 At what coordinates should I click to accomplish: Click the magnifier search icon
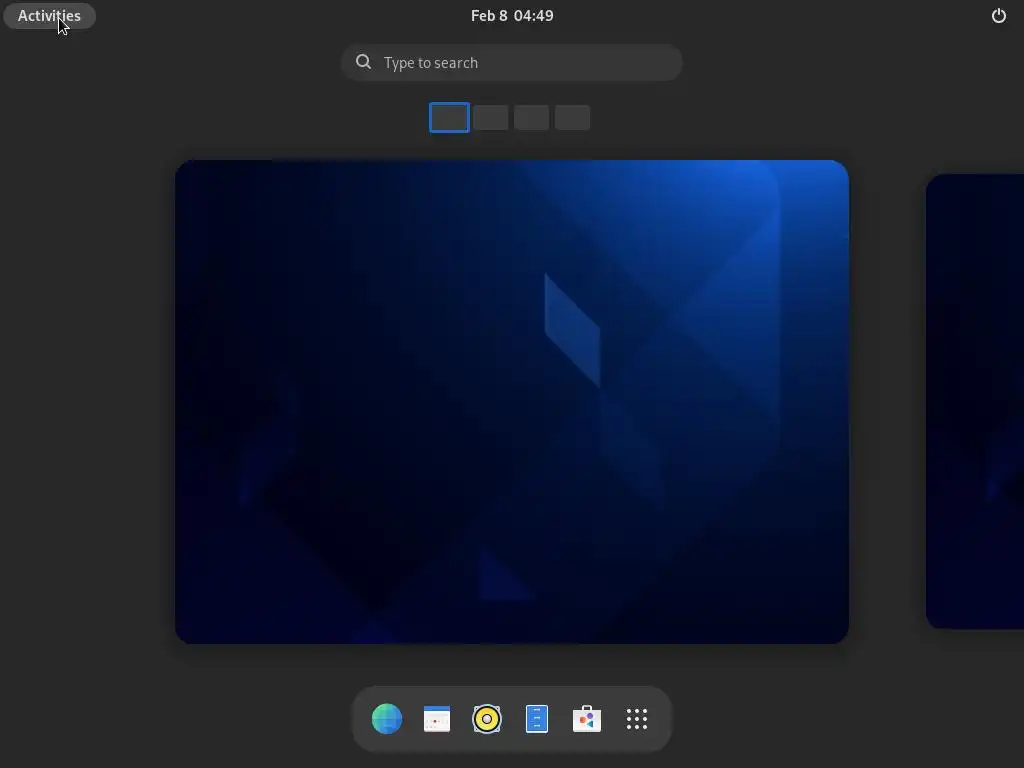364,62
